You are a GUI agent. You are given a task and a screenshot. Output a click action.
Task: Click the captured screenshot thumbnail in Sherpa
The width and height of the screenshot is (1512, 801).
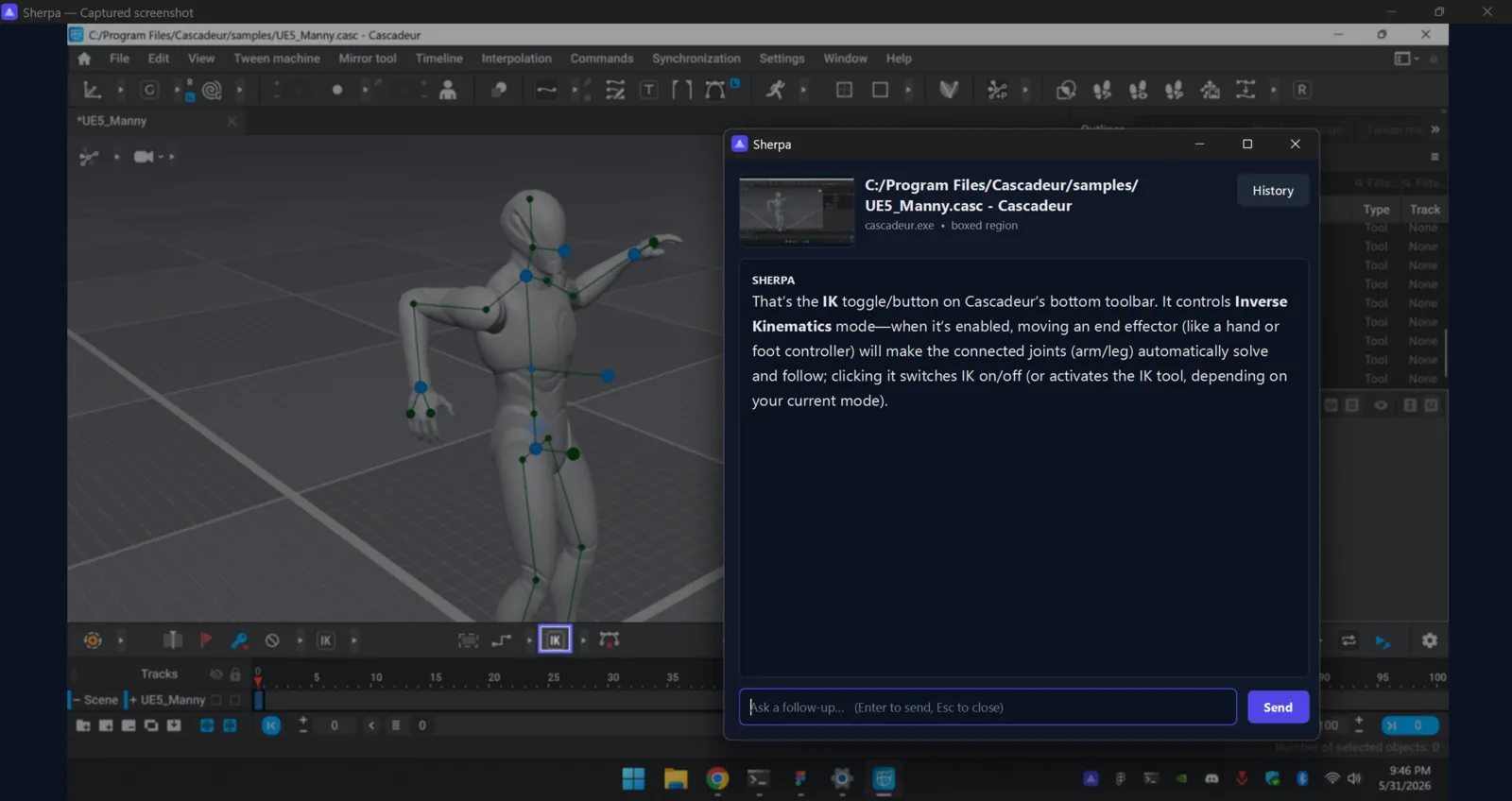(797, 212)
